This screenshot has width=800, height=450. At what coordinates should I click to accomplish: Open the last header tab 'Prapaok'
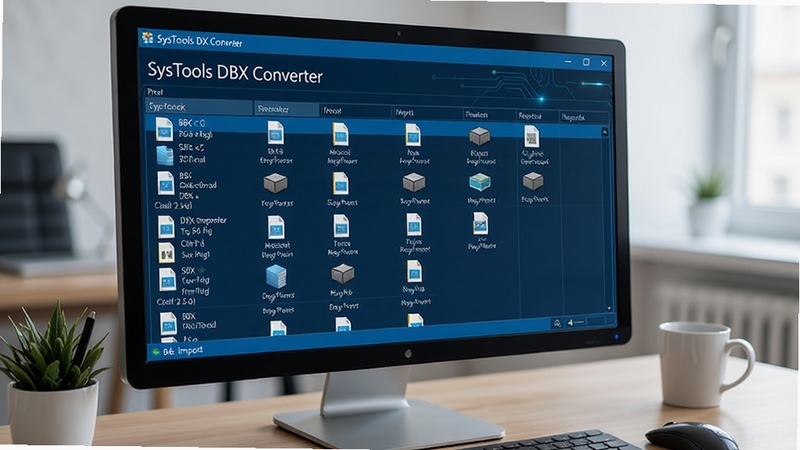583,117
